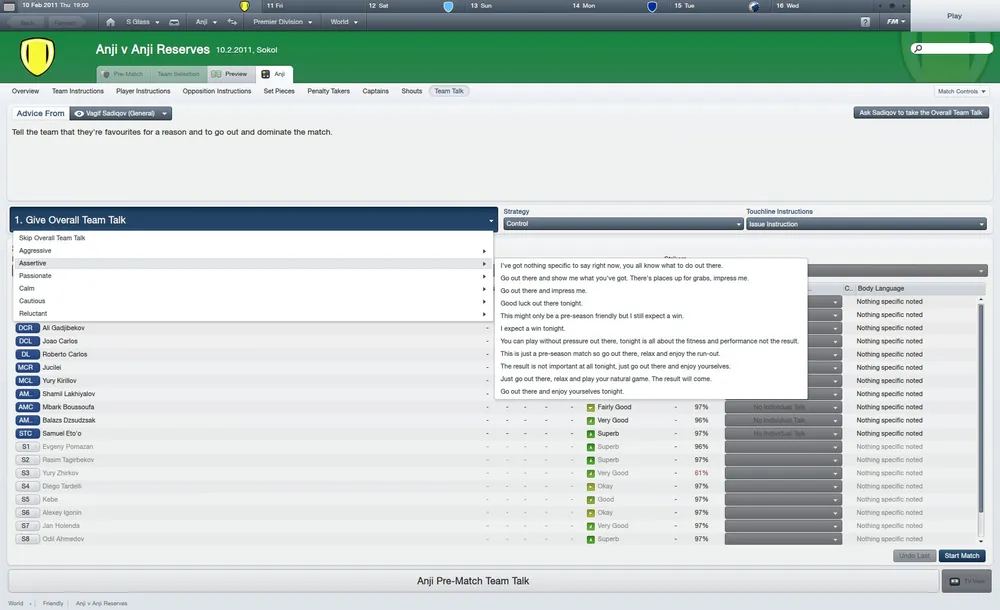Collapse the Give Overall Team Talk dropdown
This screenshot has height=610, width=1000.
[x=254, y=219]
